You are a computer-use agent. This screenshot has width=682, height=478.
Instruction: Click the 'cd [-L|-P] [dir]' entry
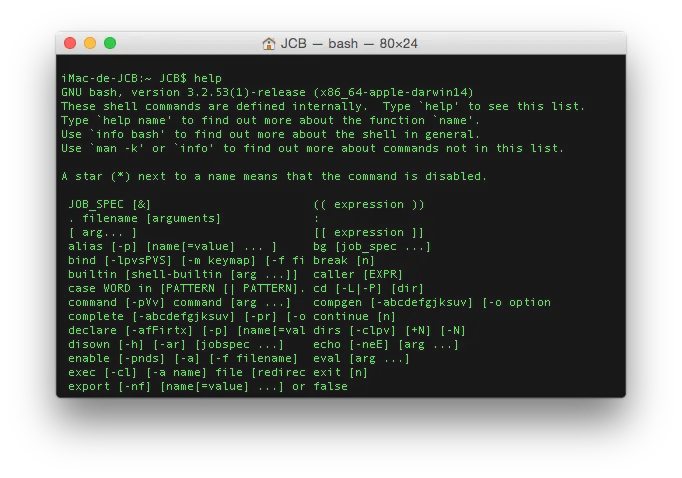[368, 288]
